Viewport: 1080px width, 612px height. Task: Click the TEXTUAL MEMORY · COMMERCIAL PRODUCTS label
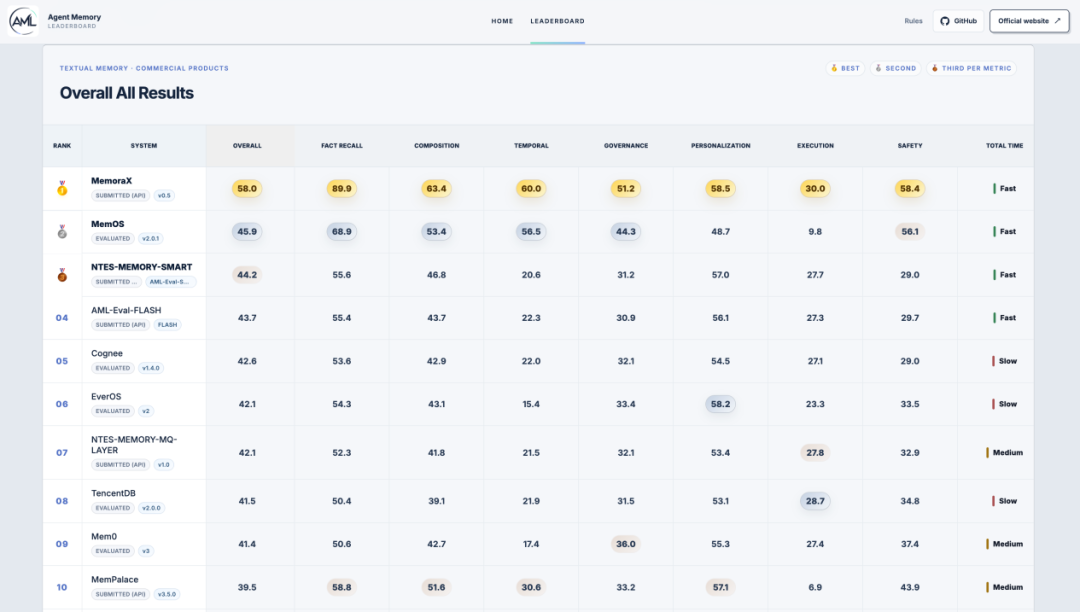point(144,68)
